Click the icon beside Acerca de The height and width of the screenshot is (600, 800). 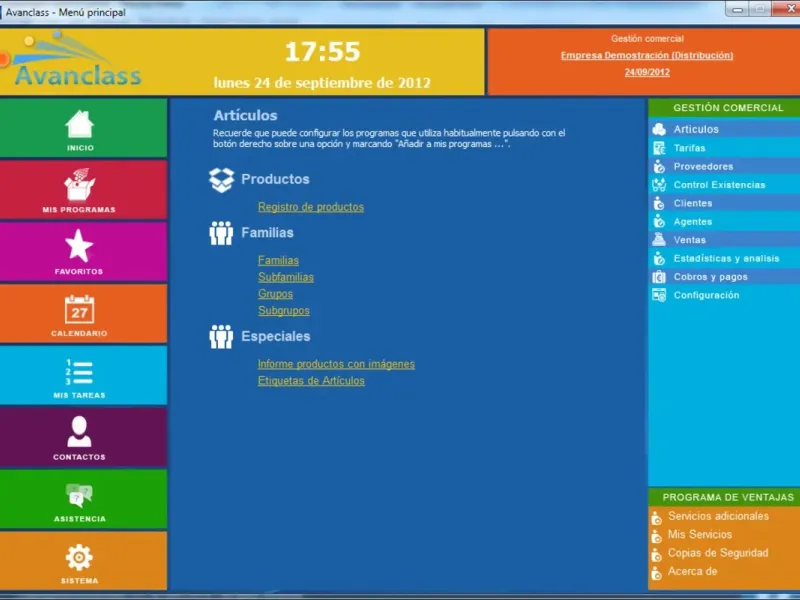click(x=657, y=573)
